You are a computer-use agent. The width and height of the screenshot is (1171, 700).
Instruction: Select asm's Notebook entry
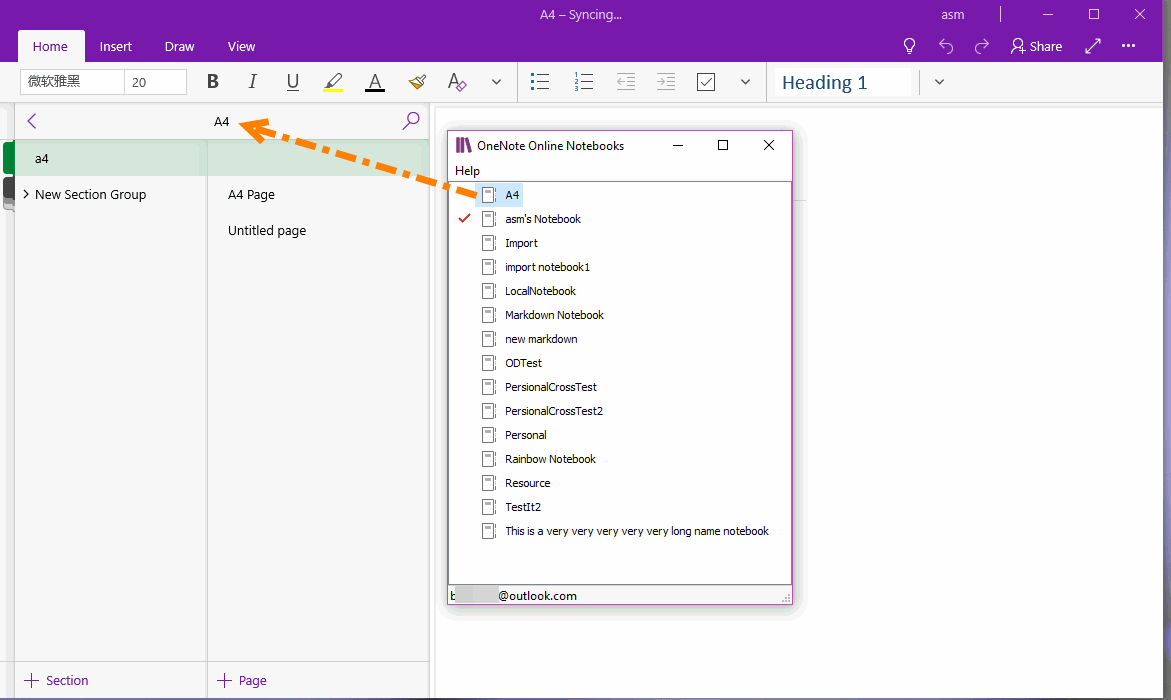[543, 219]
